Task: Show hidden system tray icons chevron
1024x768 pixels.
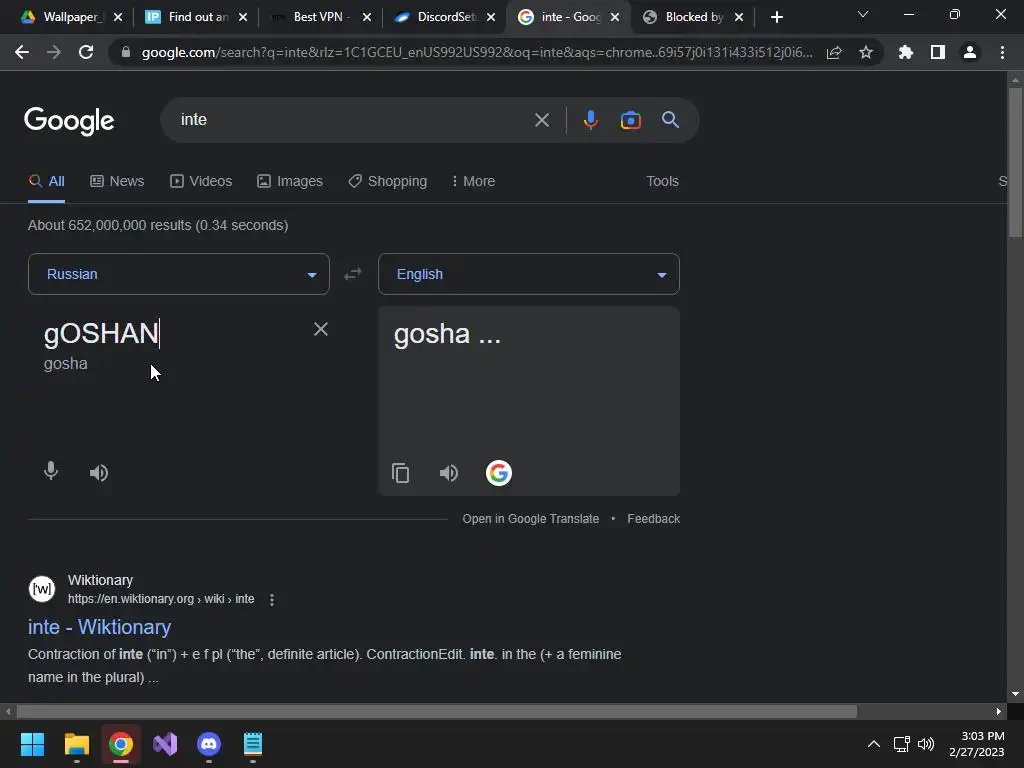Action: click(x=874, y=744)
